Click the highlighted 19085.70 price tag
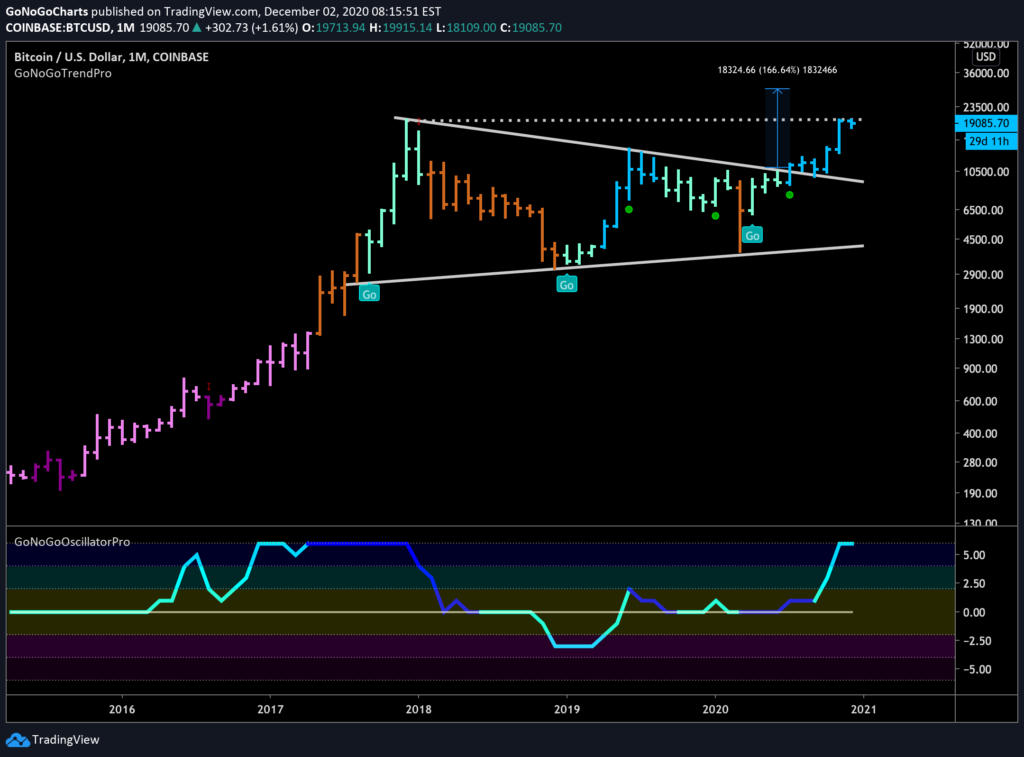The height and width of the screenshot is (757, 1024). 987,123
